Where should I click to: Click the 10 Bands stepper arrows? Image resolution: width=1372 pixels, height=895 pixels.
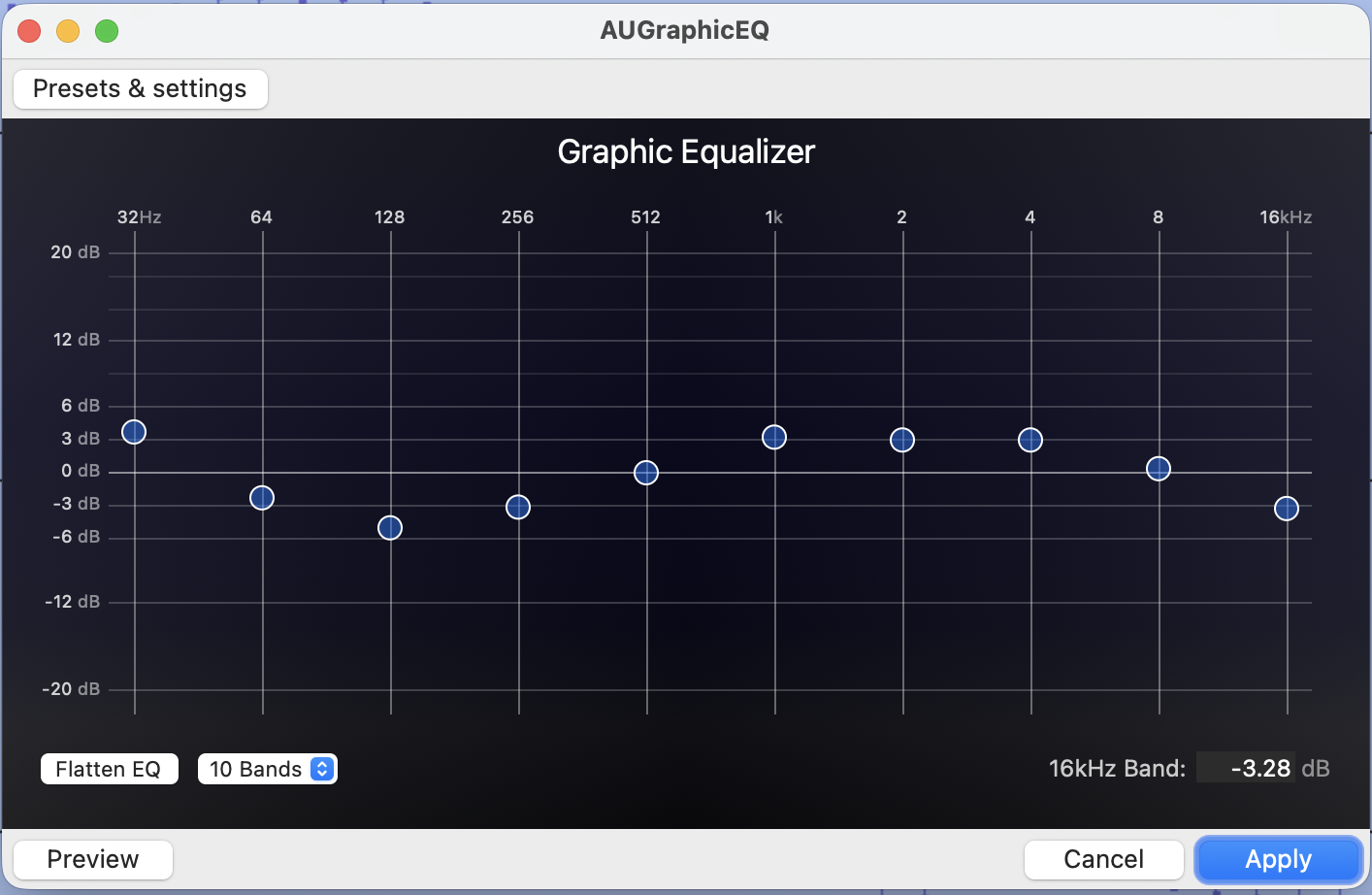tap(322, 769)
